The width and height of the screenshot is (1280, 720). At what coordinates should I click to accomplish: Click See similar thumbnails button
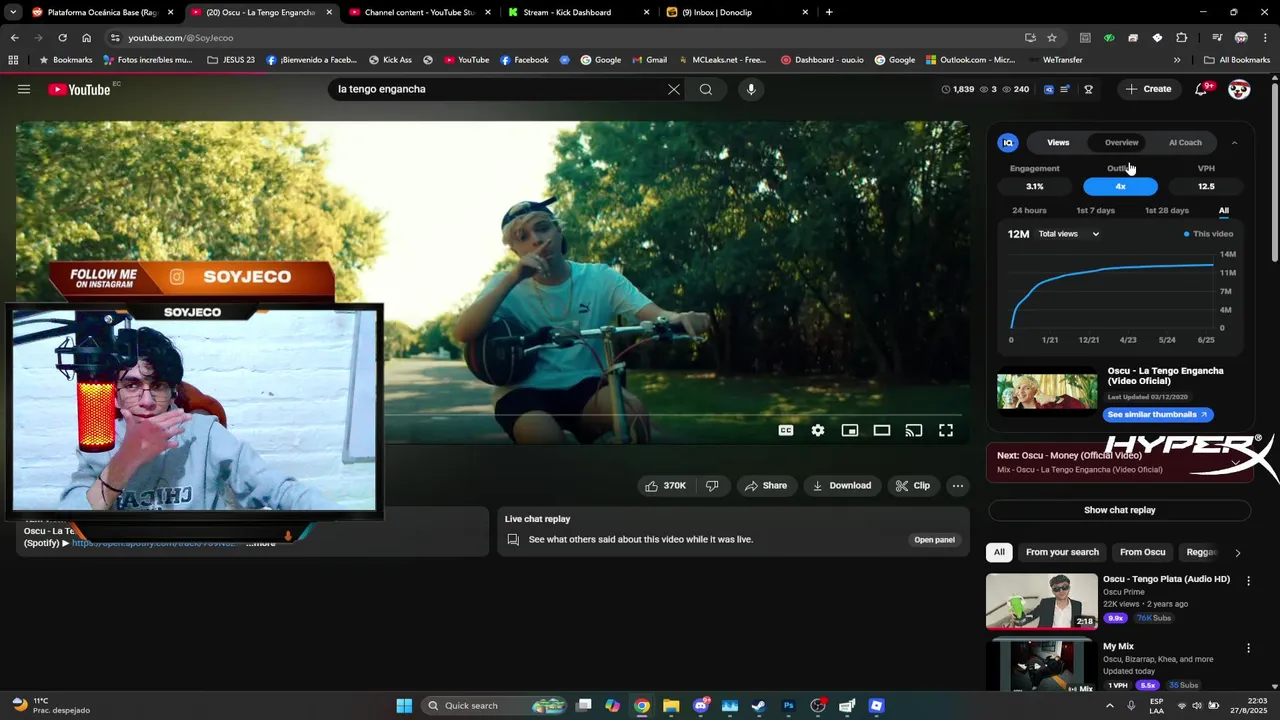1158,414
